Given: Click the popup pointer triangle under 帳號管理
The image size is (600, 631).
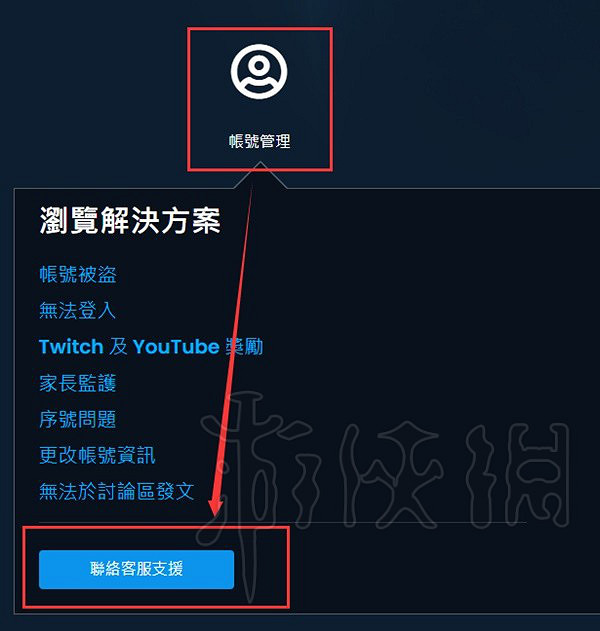Looking at the screenshot, I should pyautogui.click(x=260, y=175).
